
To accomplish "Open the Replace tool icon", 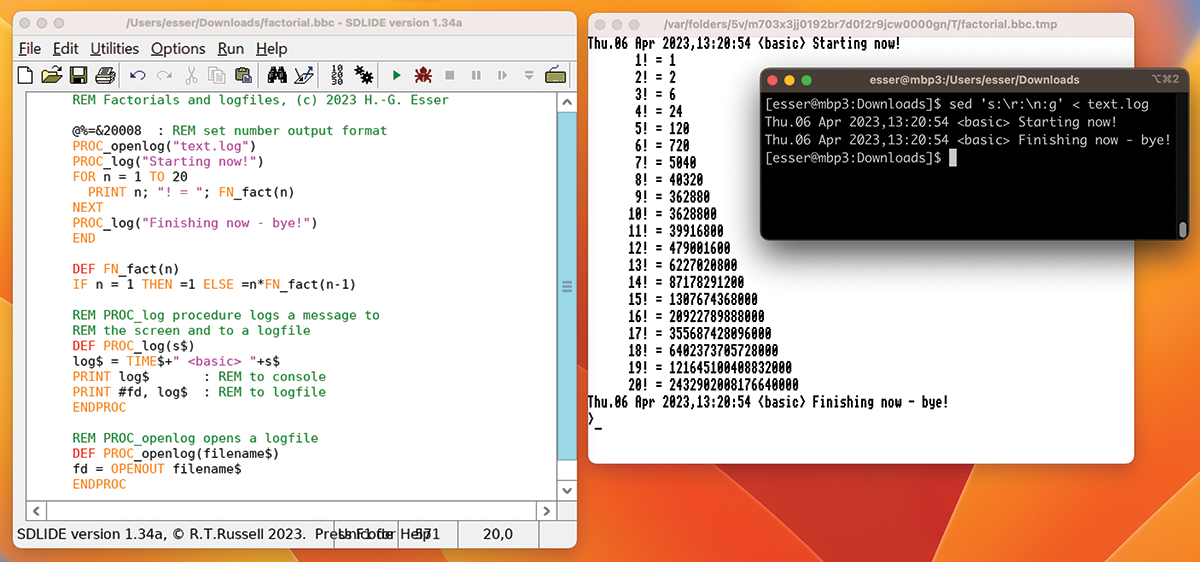I will [x=304, y=75].
